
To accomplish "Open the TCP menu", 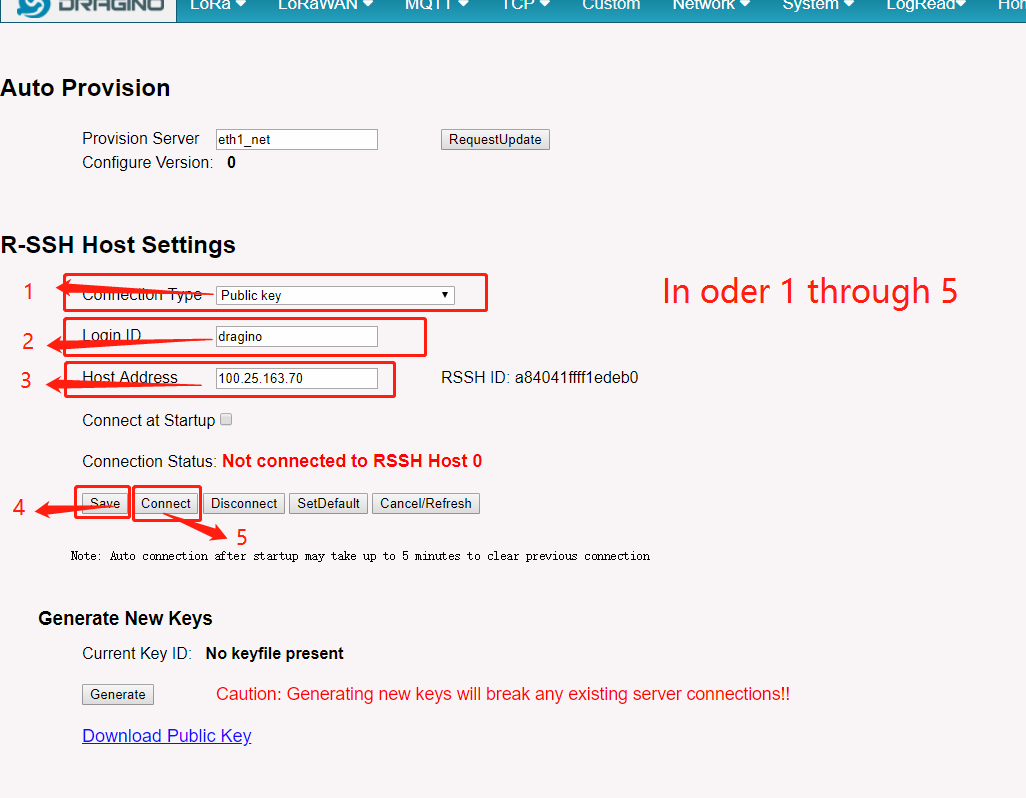I will 525,5.
